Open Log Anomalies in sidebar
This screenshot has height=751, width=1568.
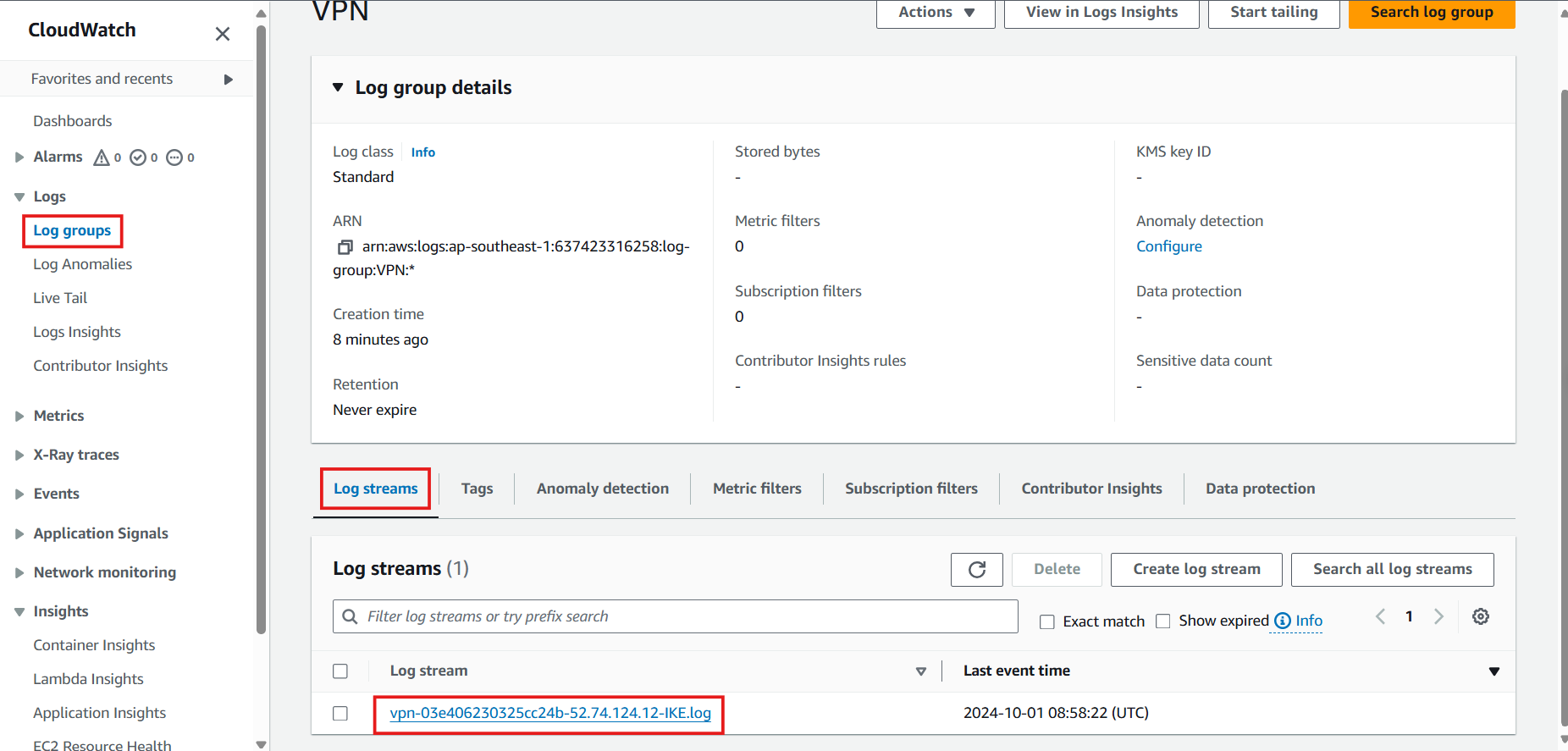tap(83, 264)
